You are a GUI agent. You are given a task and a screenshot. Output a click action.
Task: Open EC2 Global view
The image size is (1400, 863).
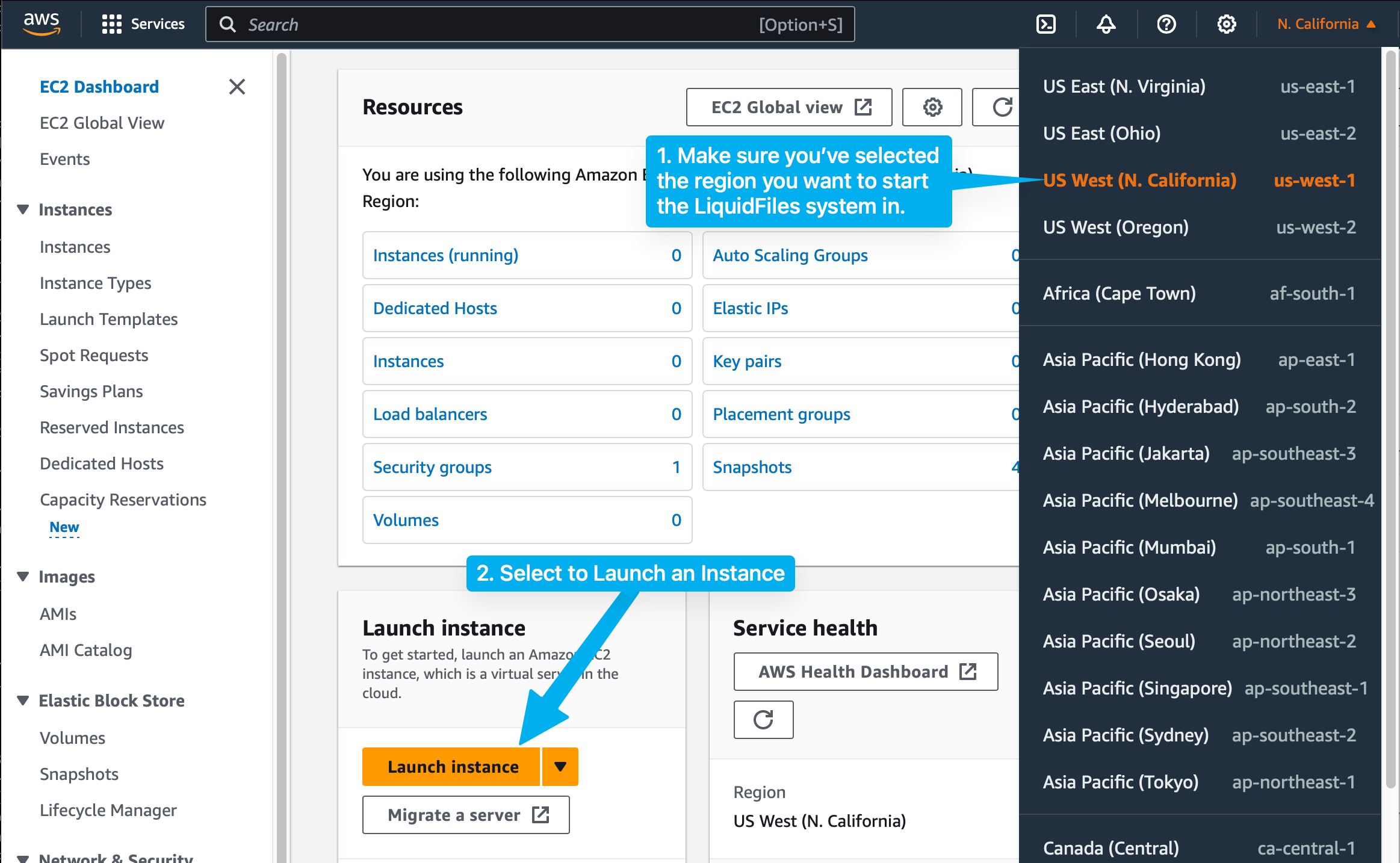coord(788,107)
